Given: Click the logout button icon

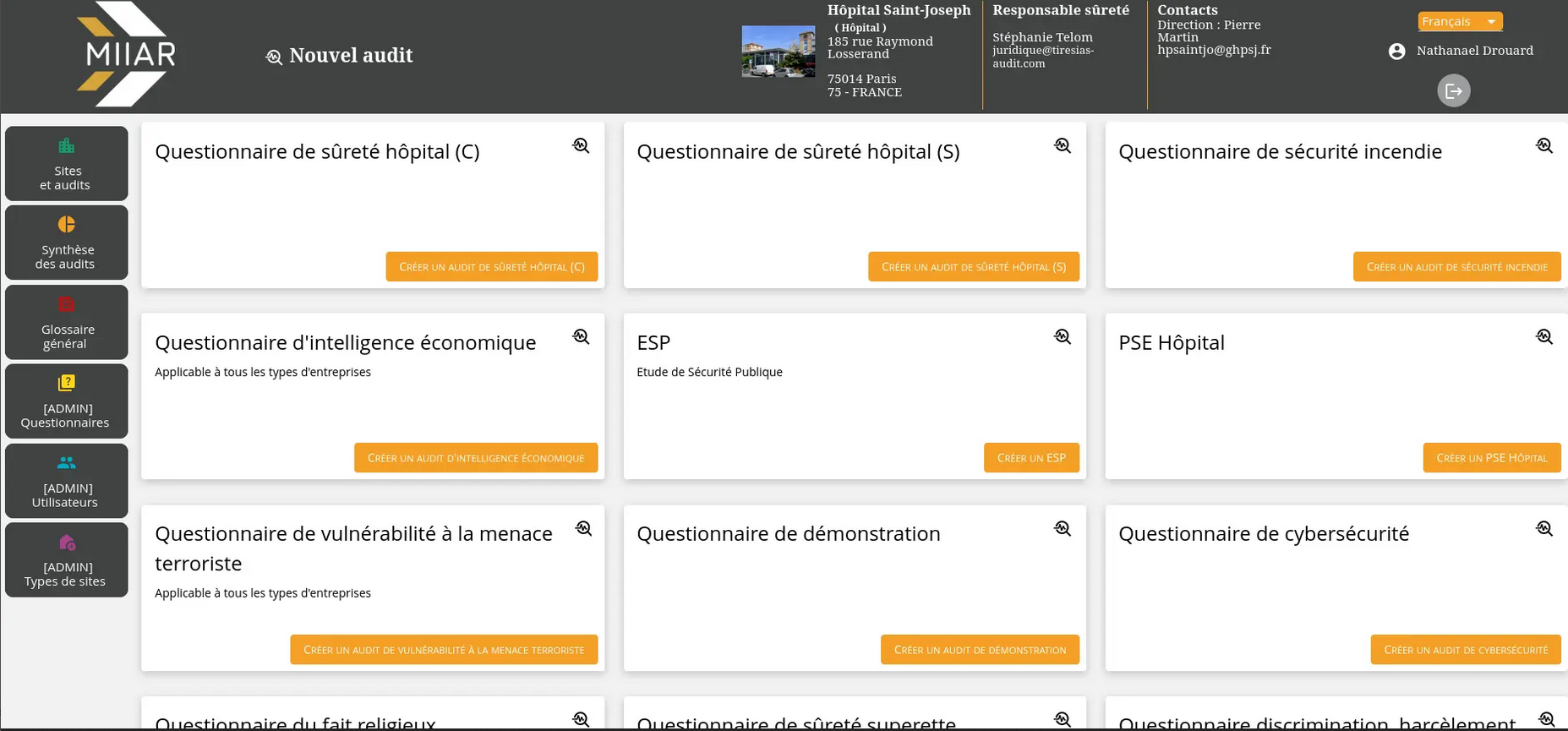Looking at the screenshot, I should click(x=1454, y=90).
